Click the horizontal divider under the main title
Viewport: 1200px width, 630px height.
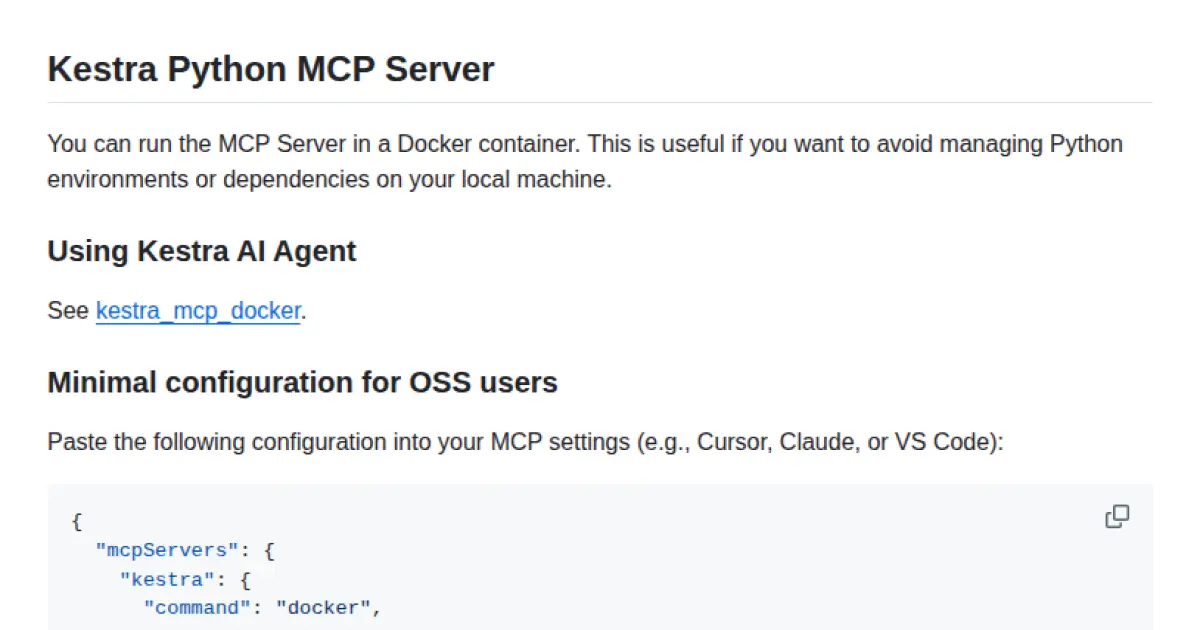[x=600, y=101]
